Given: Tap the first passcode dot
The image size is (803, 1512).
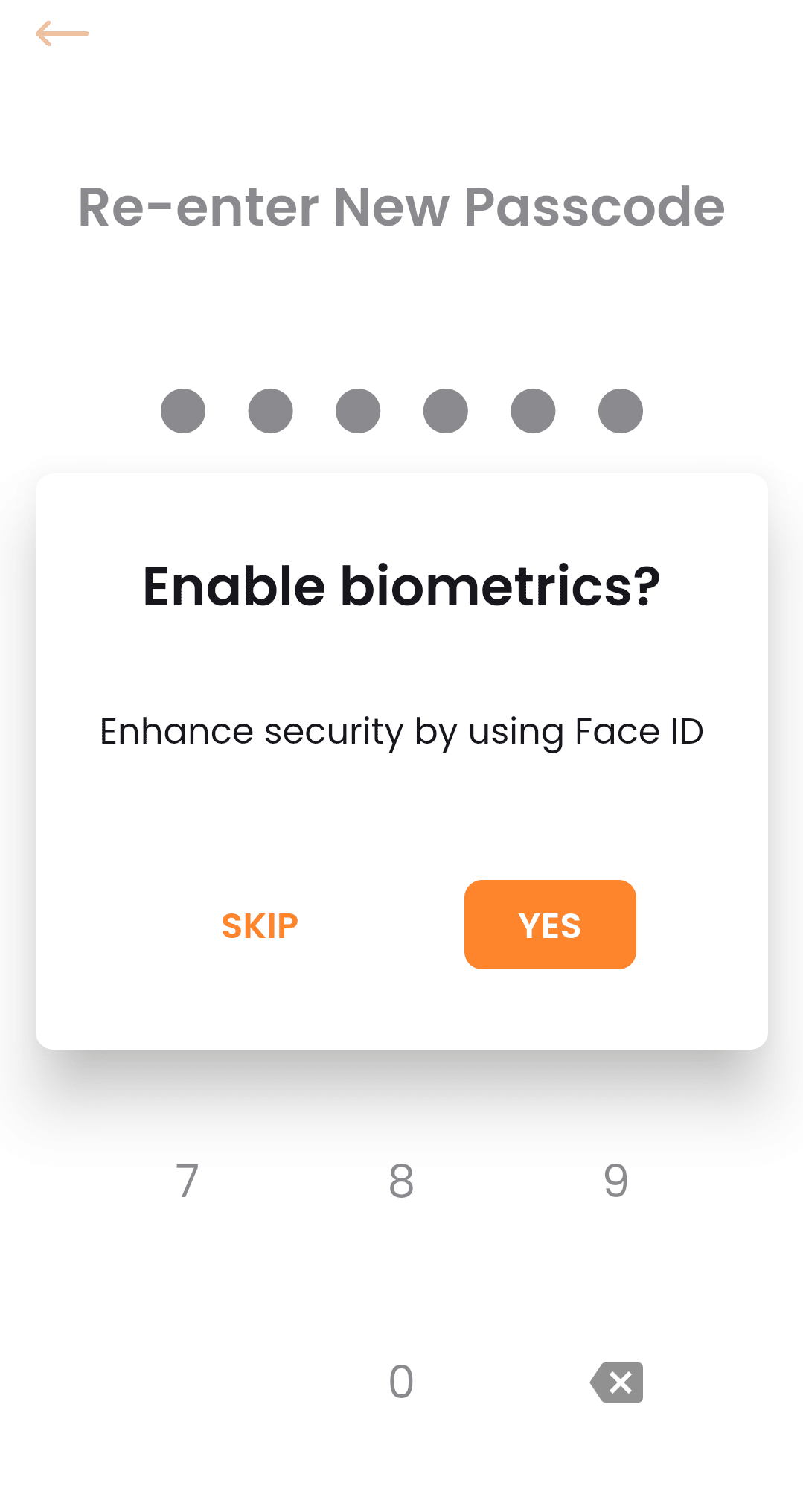Looking at the screenshot, I should point(183,411).
